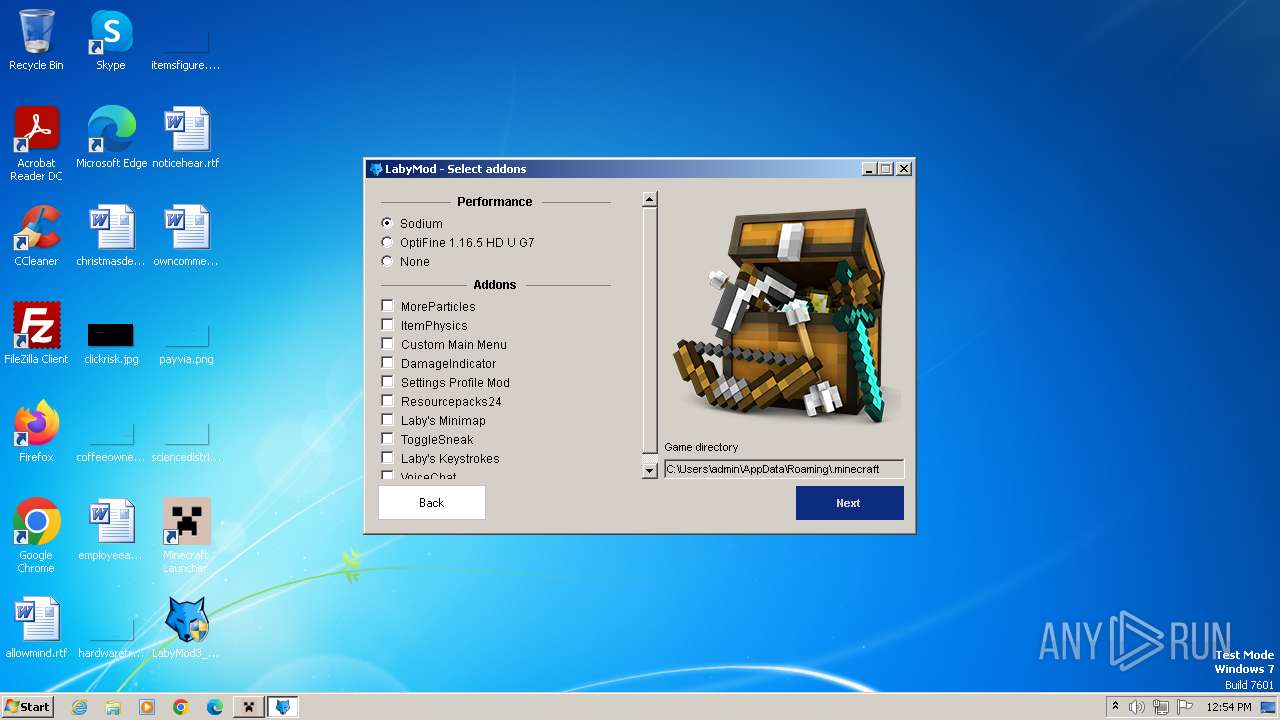The height and width of the screenshot is (720, 1280).
Task: Select the noticehear.rtf file icon
Action: tap(186, 139)
